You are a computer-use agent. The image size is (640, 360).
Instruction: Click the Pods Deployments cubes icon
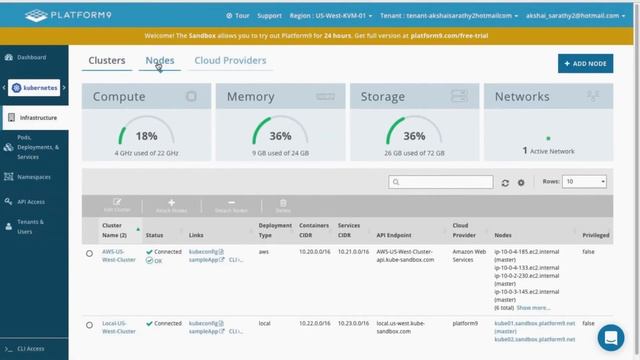coord(9,147)
